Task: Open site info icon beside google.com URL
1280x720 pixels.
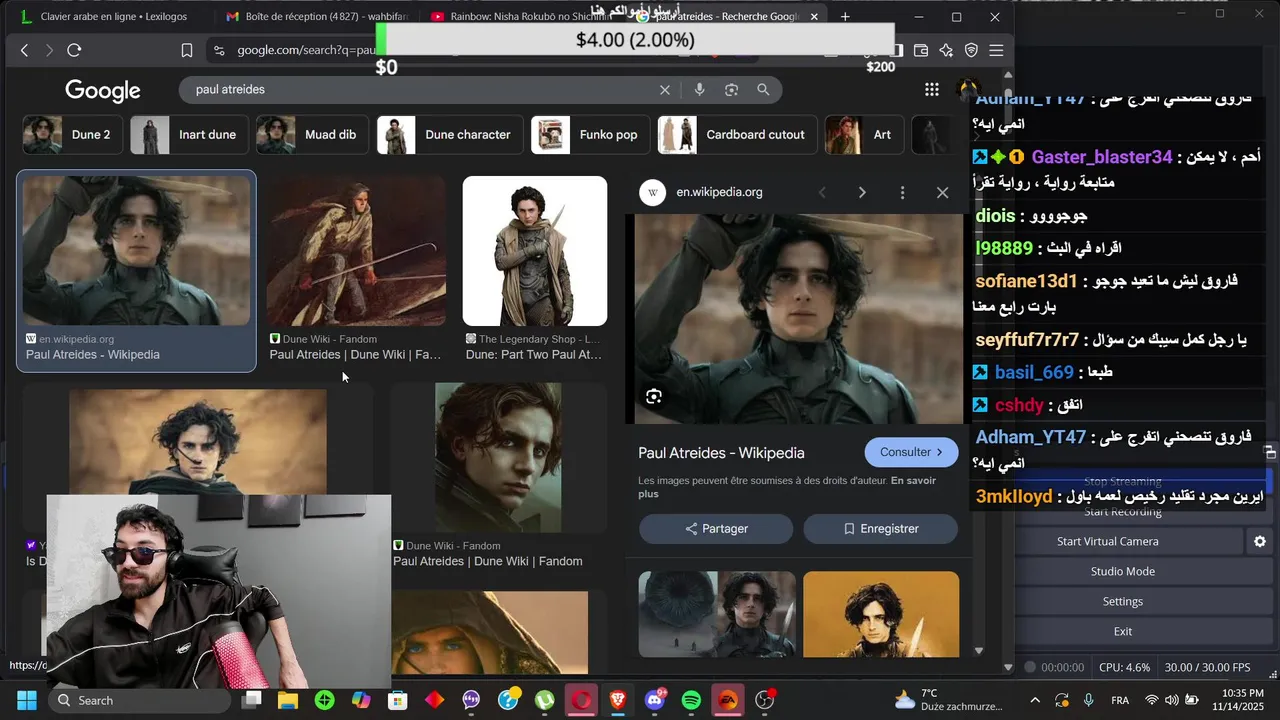Action: tap(218, 50)
